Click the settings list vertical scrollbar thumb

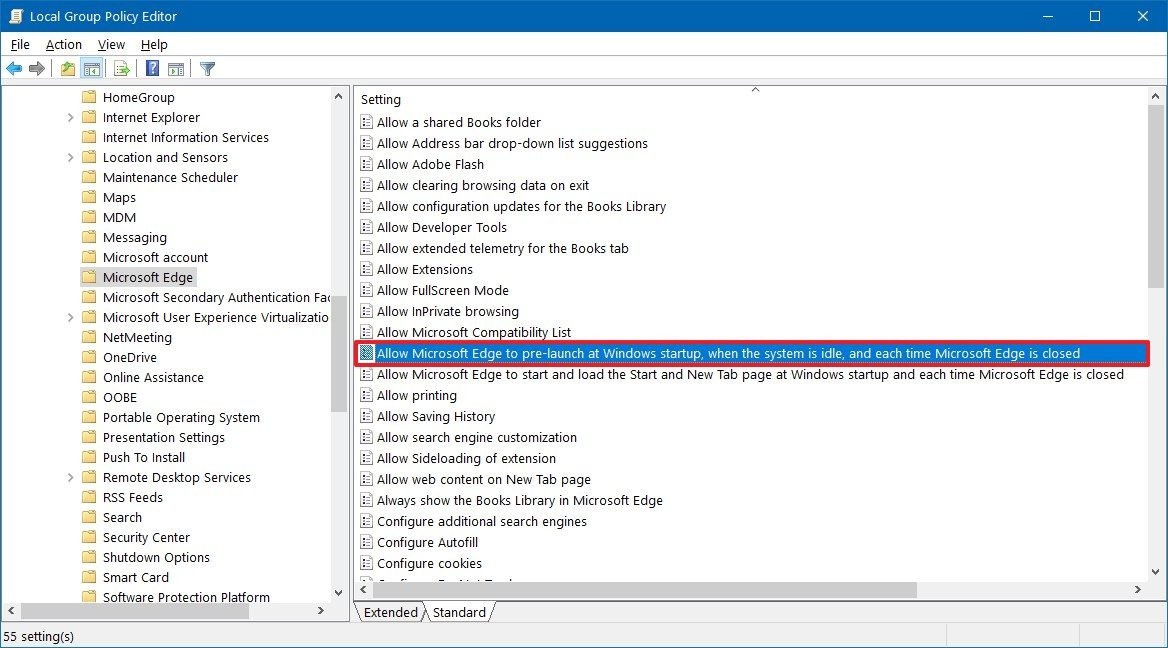click(x=1155, y=196)
